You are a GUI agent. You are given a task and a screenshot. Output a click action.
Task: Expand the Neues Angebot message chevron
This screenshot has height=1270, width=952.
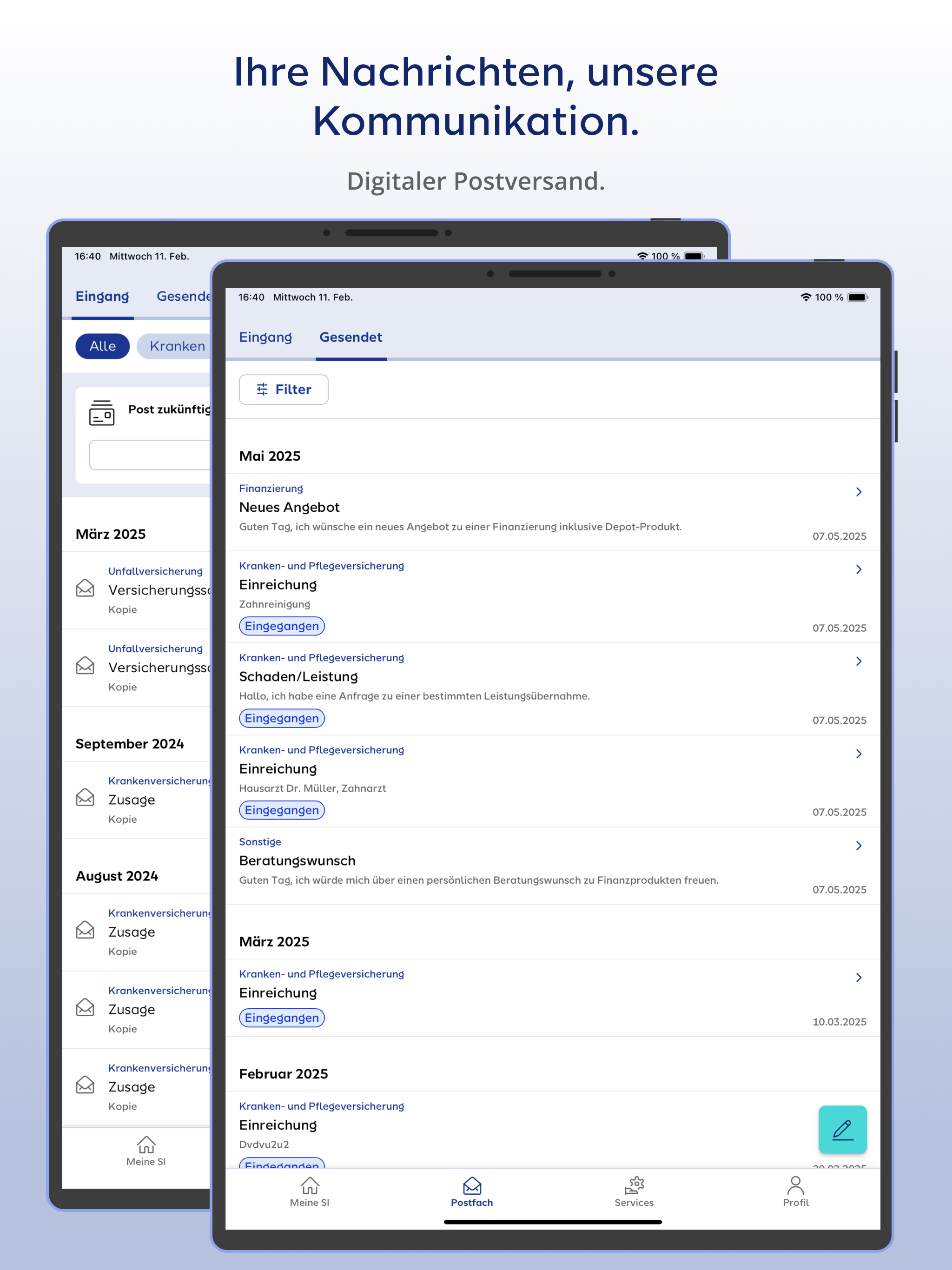click(x=859, y=492)
